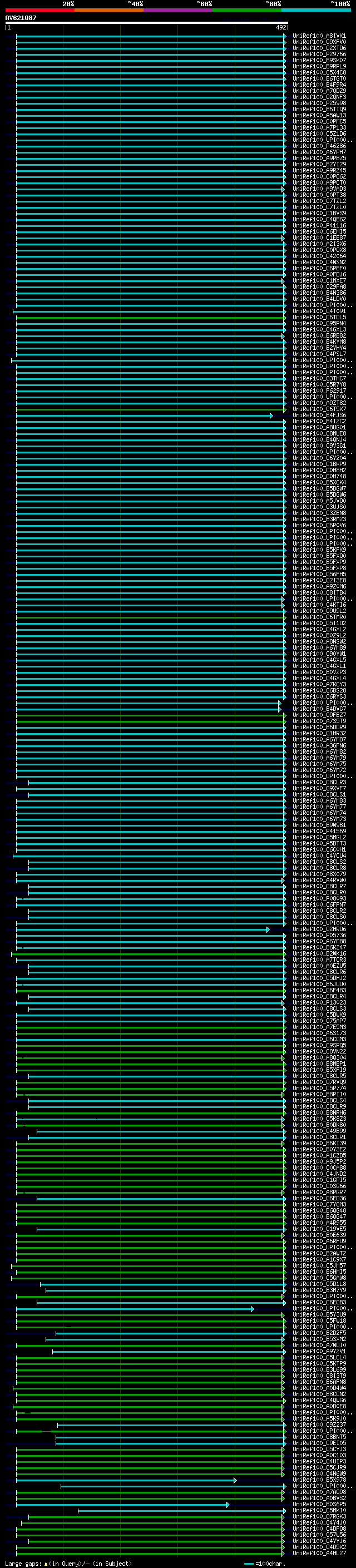Viewport: 356px width, 1568px height.
Task: Click the cyan ~100% legend color band
Action: [316, 10]
